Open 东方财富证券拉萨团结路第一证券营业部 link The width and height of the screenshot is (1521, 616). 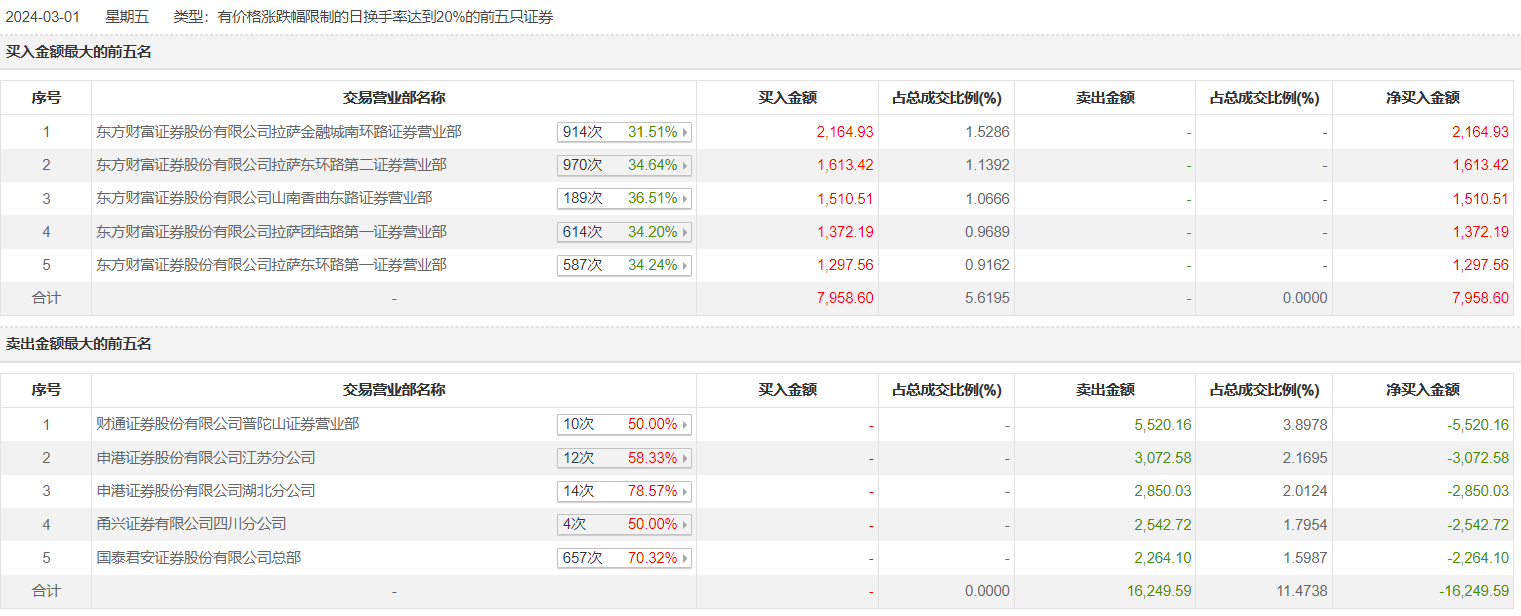pyautogui.click(x=271, y=232)
